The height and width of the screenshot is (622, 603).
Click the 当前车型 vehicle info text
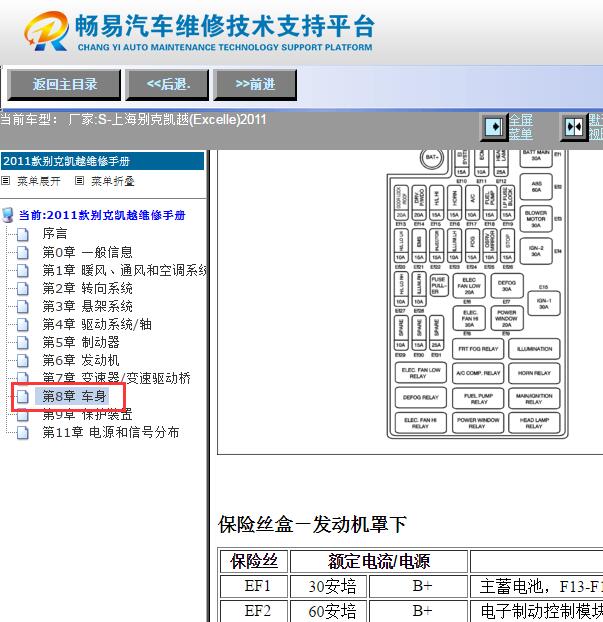coord(133,119)
